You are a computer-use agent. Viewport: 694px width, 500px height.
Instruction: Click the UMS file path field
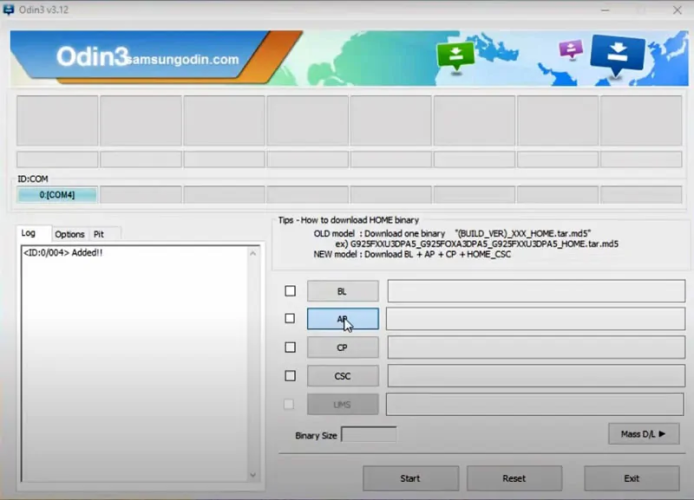click(535, 404)
